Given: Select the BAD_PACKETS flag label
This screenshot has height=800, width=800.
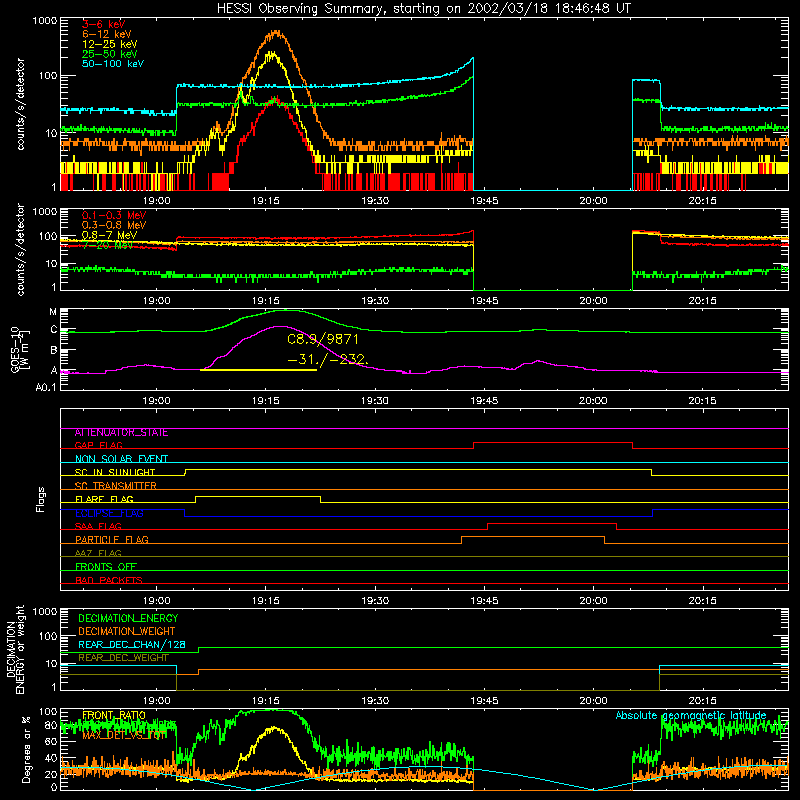Looking at the screenshot, I should (109, 580).
